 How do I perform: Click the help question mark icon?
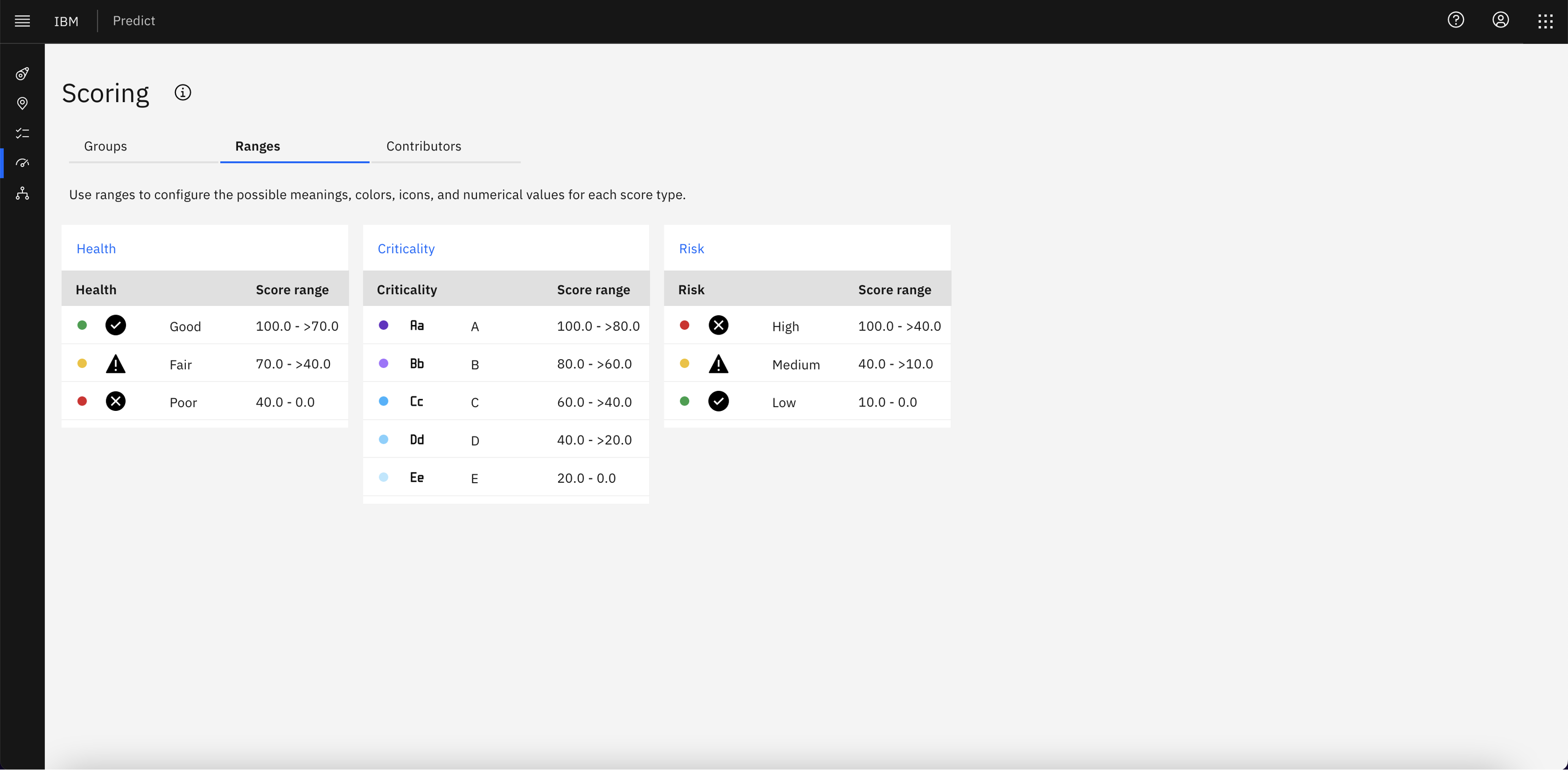click(1456, 21)
